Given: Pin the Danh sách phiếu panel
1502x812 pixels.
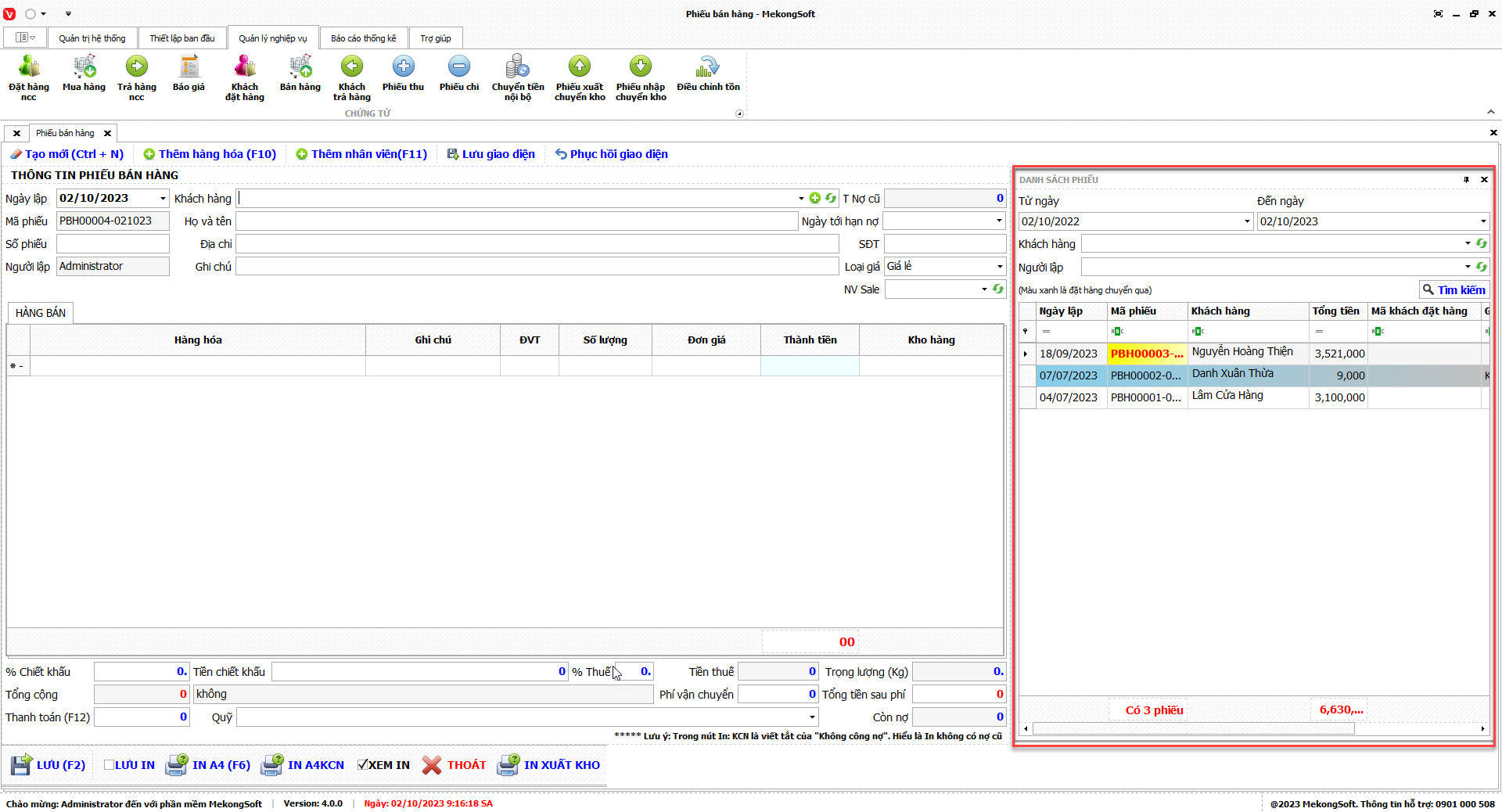Looking at the screenshot, I should coord(1466,180).
